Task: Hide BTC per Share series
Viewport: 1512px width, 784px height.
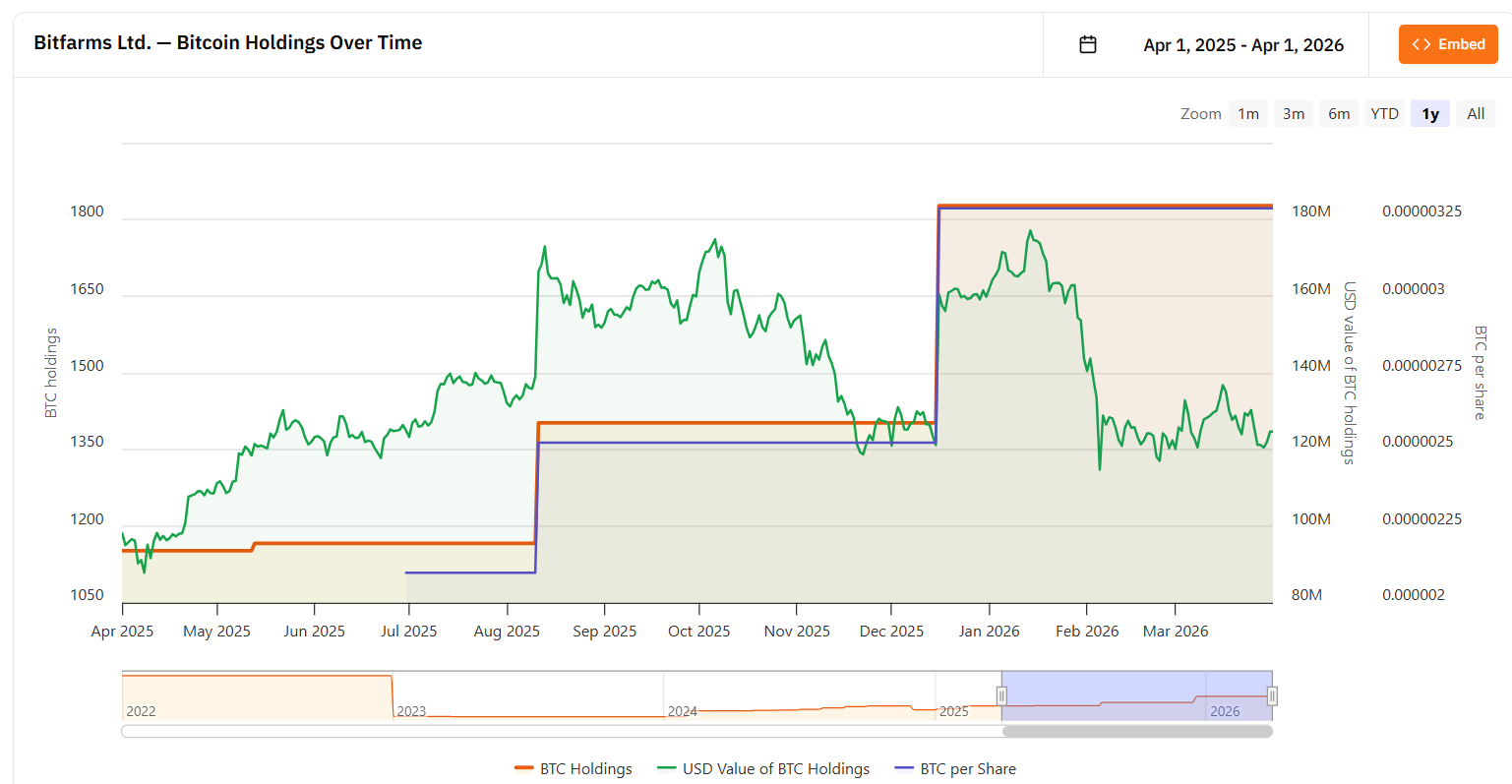Action: pos(967,769)
